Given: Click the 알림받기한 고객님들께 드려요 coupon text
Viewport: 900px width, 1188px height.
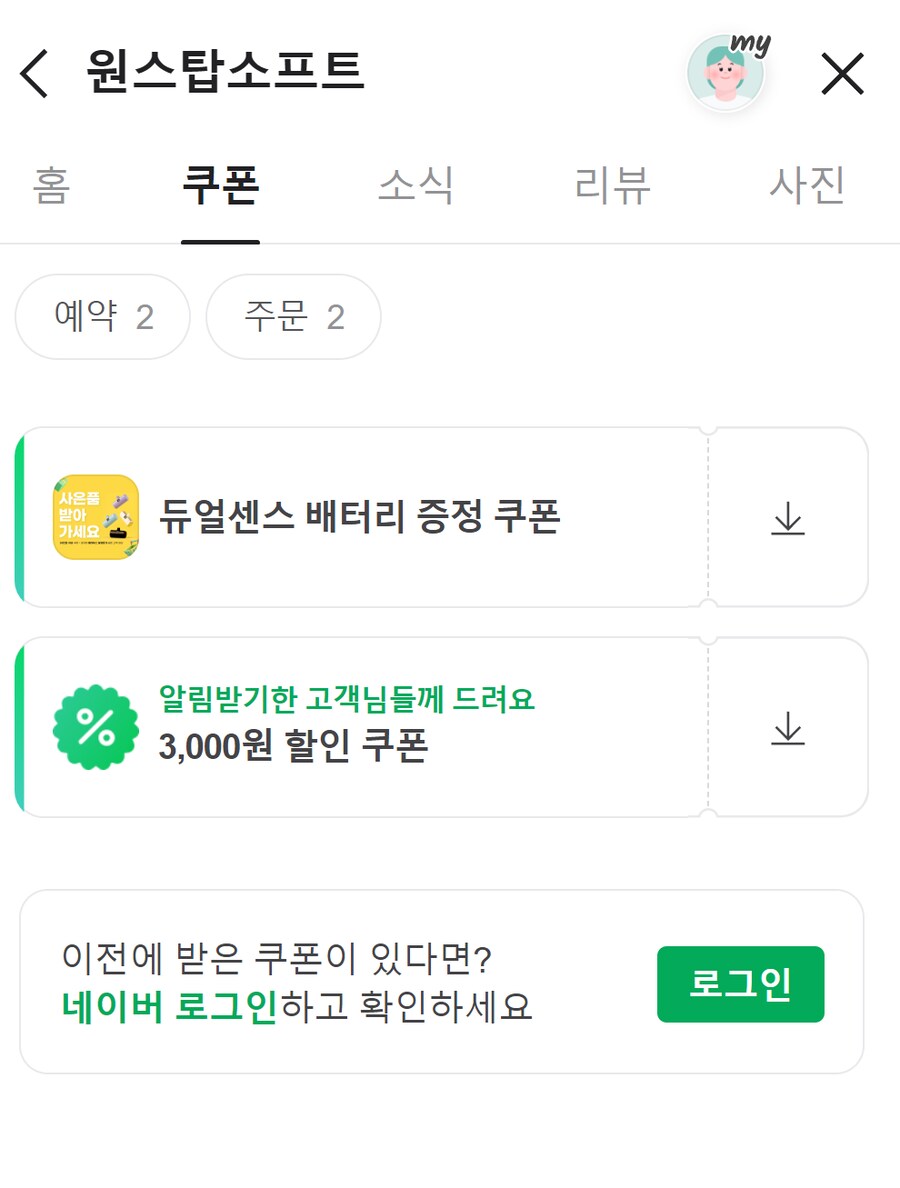Looking at the screenshot, I should tap(346, 699).
